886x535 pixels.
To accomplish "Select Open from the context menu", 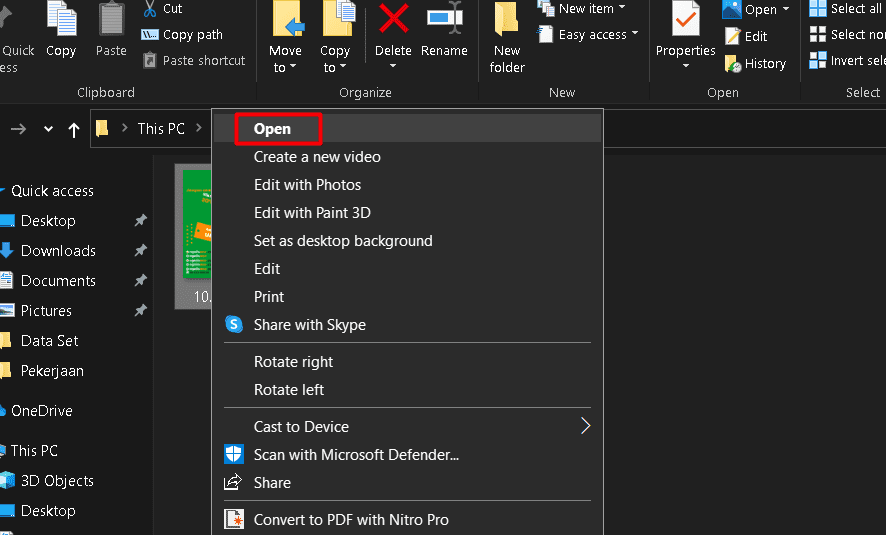I will click(272, 129).
